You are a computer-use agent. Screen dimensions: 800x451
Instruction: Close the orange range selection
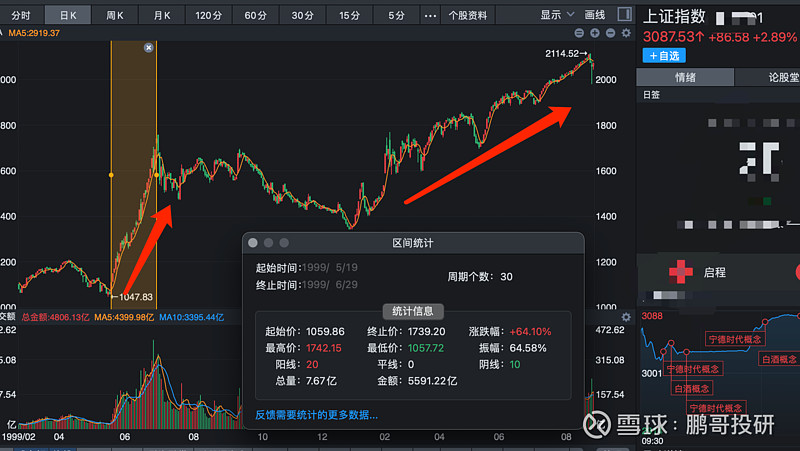148,47
